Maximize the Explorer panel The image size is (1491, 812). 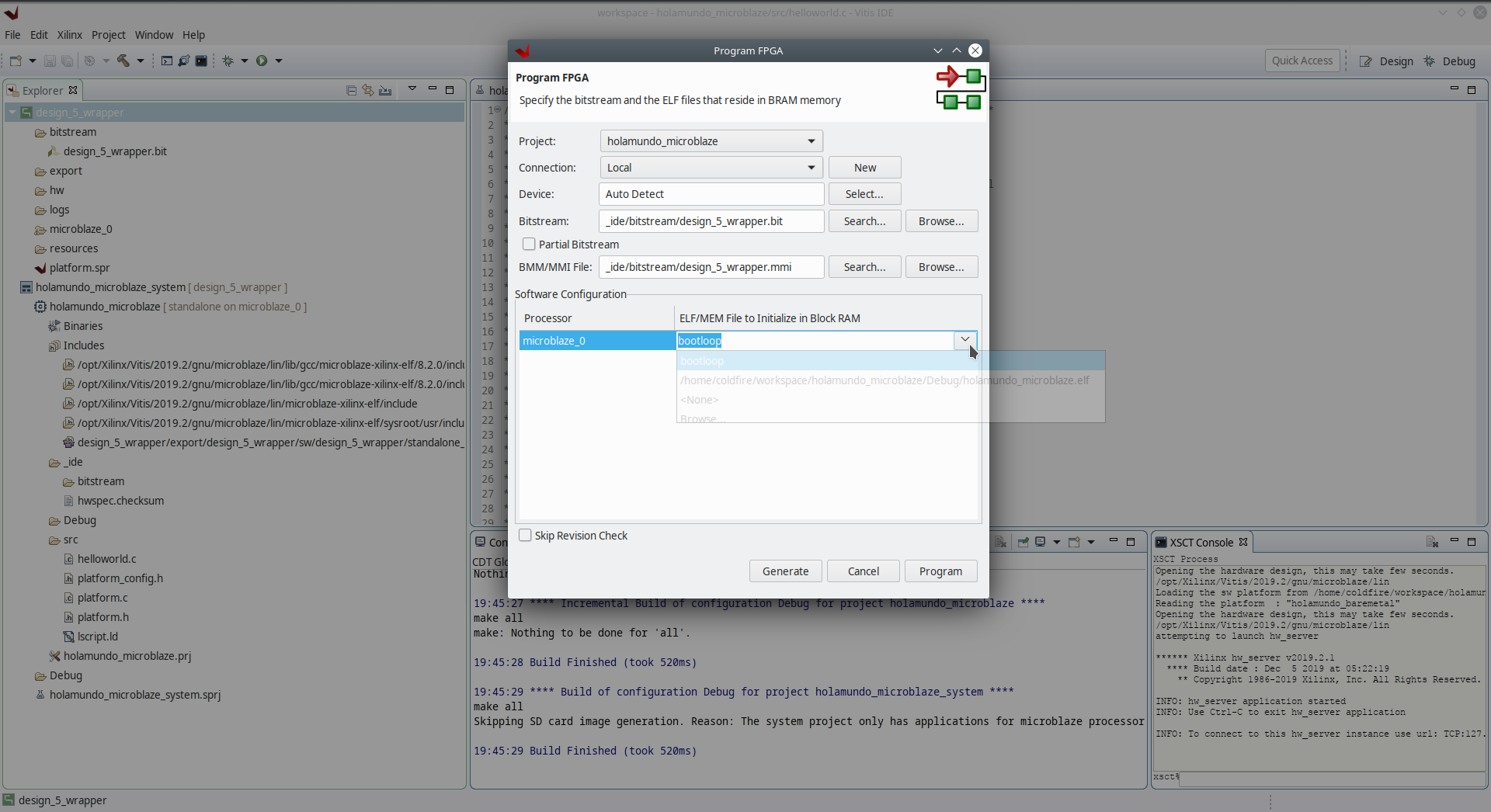[x=450, y=90]
